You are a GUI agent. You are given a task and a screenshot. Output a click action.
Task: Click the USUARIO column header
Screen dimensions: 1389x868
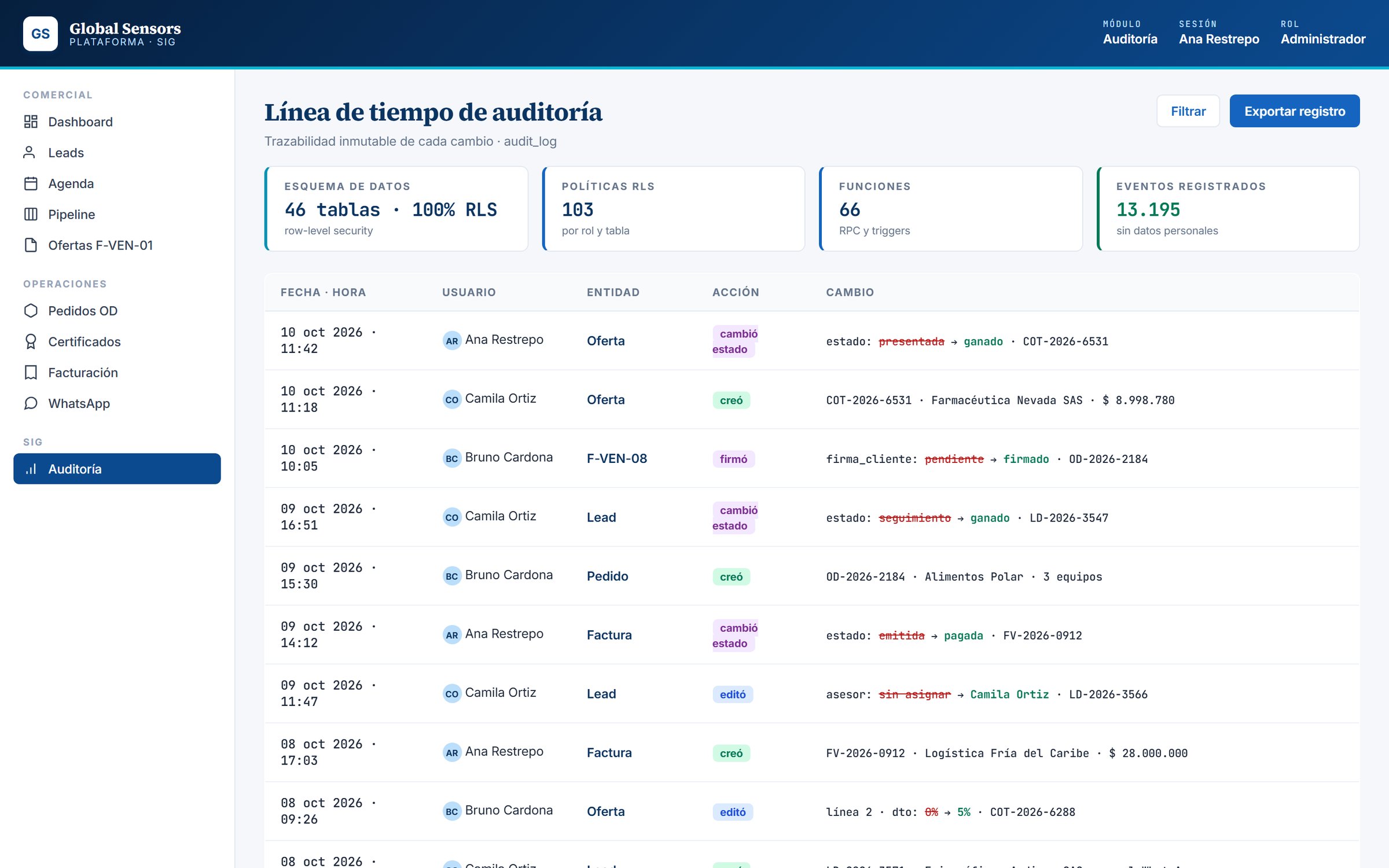tap(469, 292)
